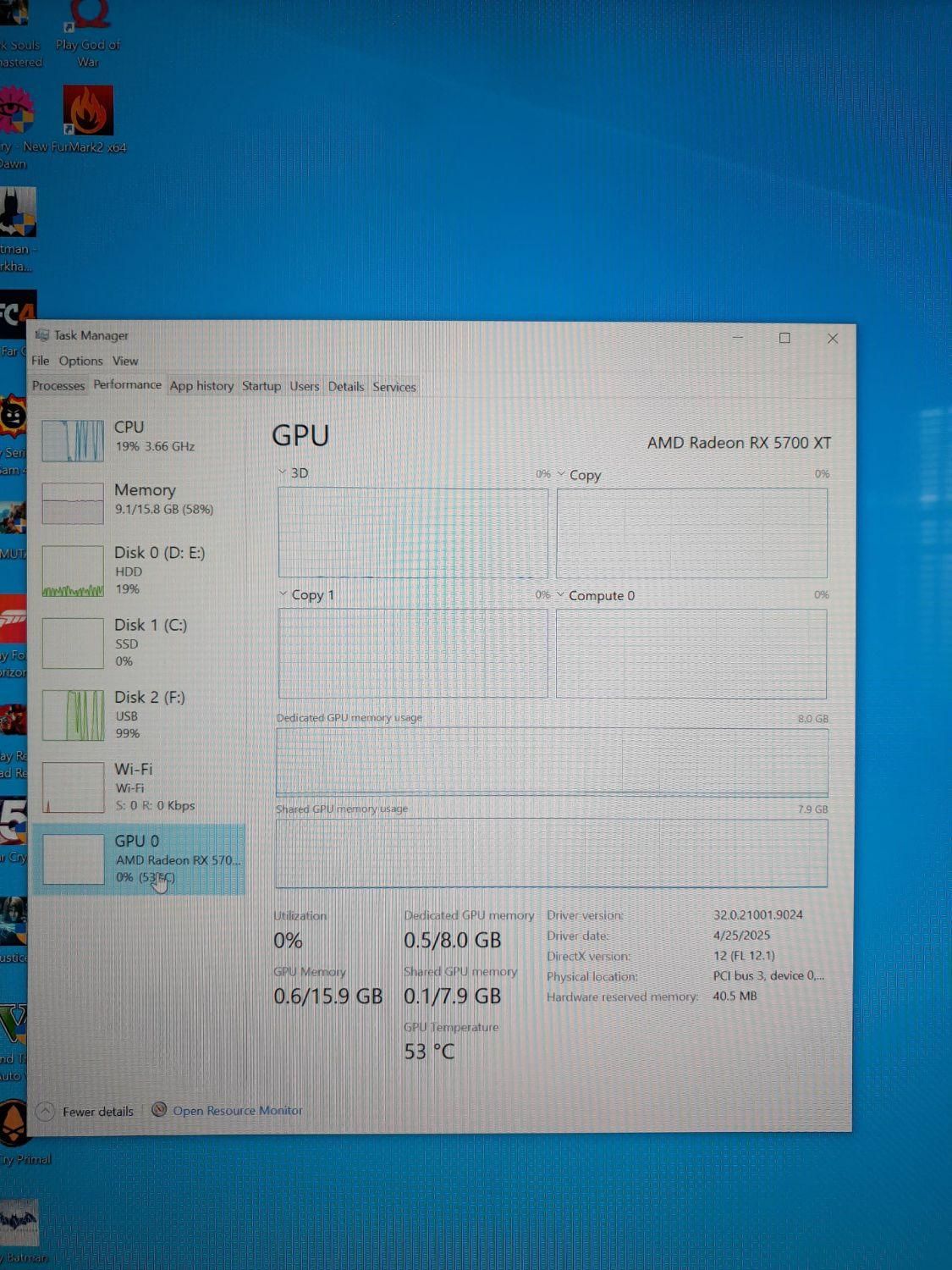The height and width of the screenshot is (1270, 952).
Task: Switch to the Details tab
Action: (346, 387)
